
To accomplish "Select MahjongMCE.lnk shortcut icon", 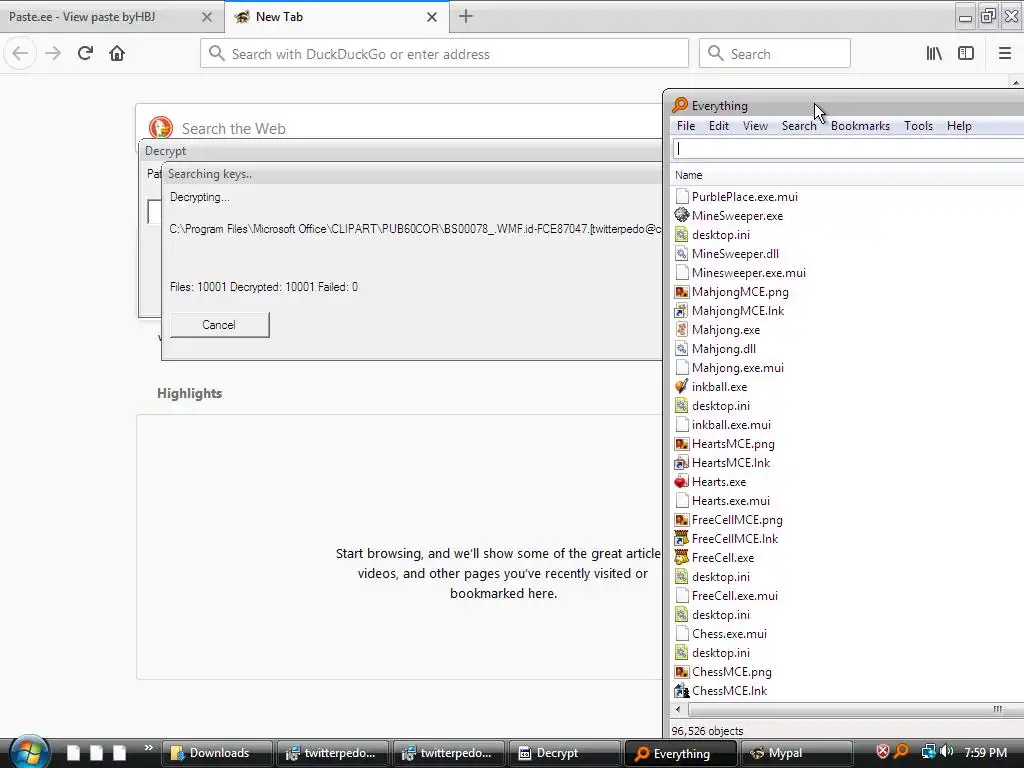I will click(682, 311).
